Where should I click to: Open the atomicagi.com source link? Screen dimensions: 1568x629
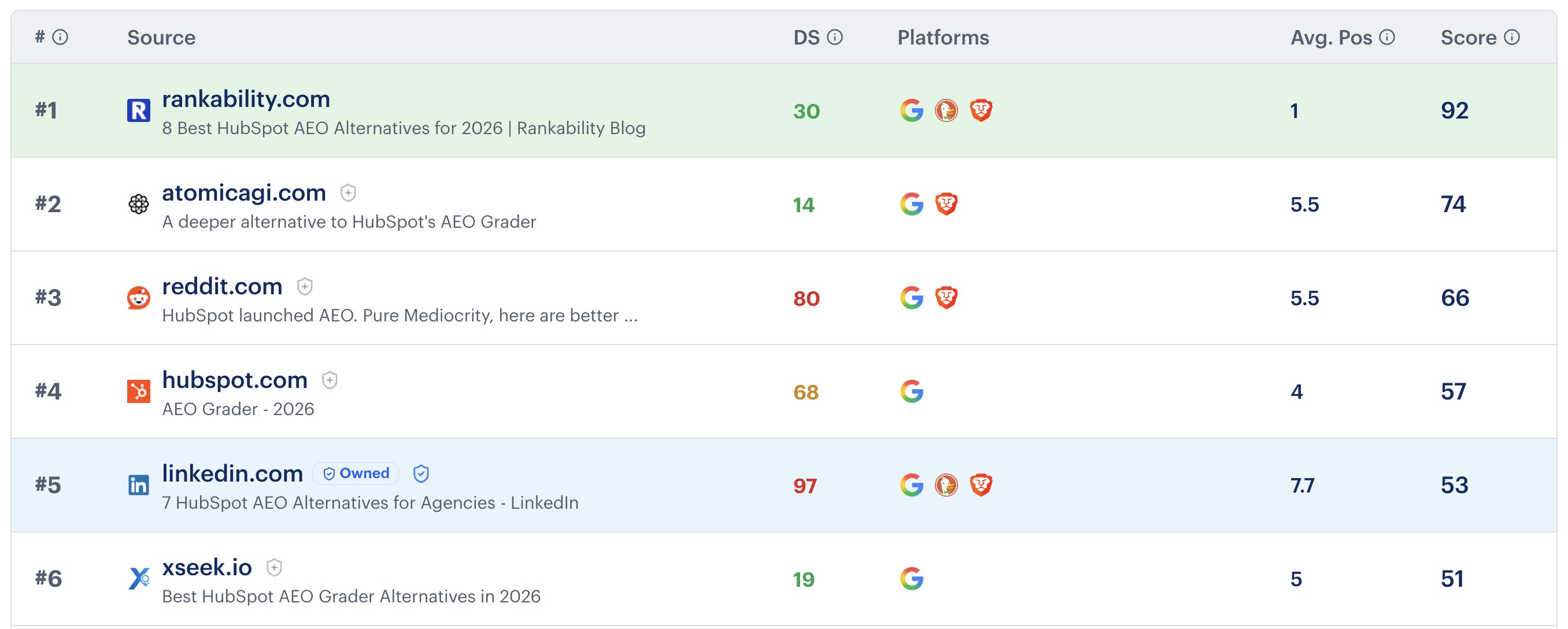[244, 193]
